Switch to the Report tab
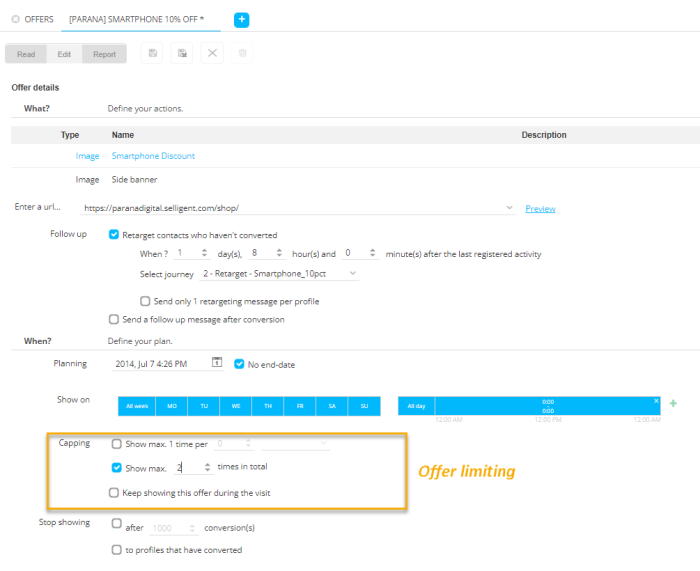Viewport: 700px width, 571px height. coord(104,54)
